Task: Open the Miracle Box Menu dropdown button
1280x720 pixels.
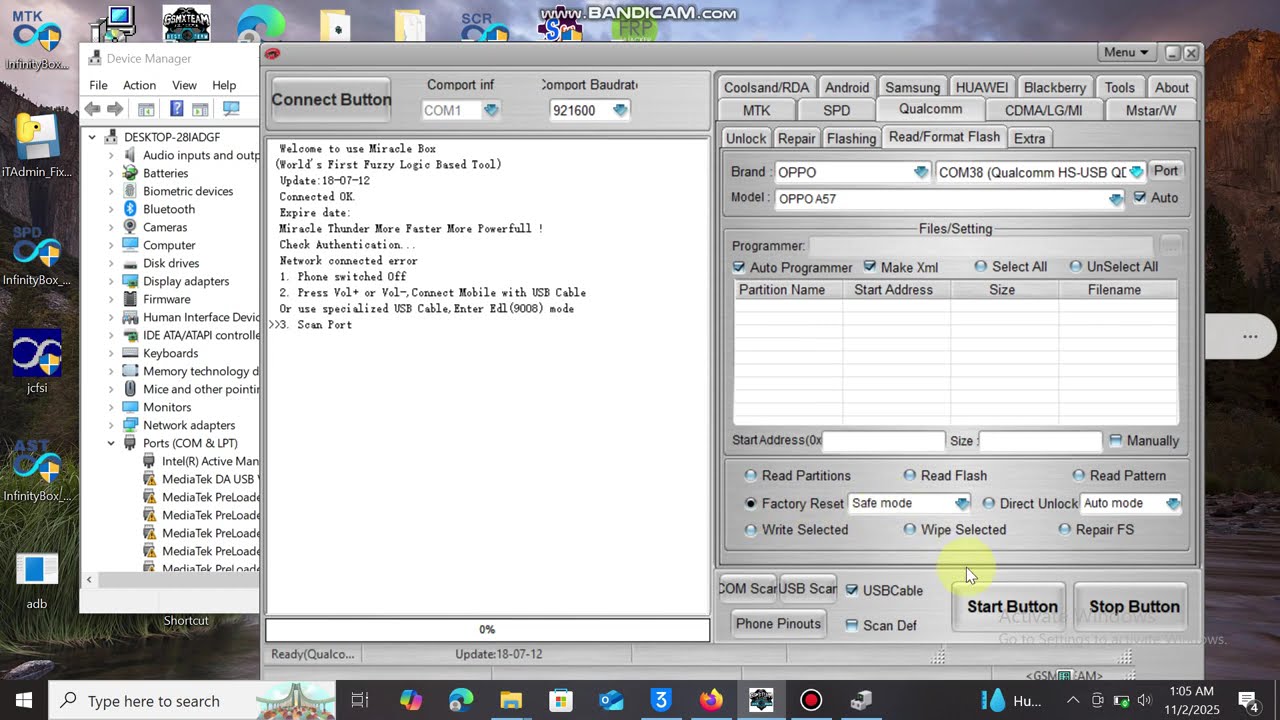Action: pyautogui.click(x=1127, y=52)
